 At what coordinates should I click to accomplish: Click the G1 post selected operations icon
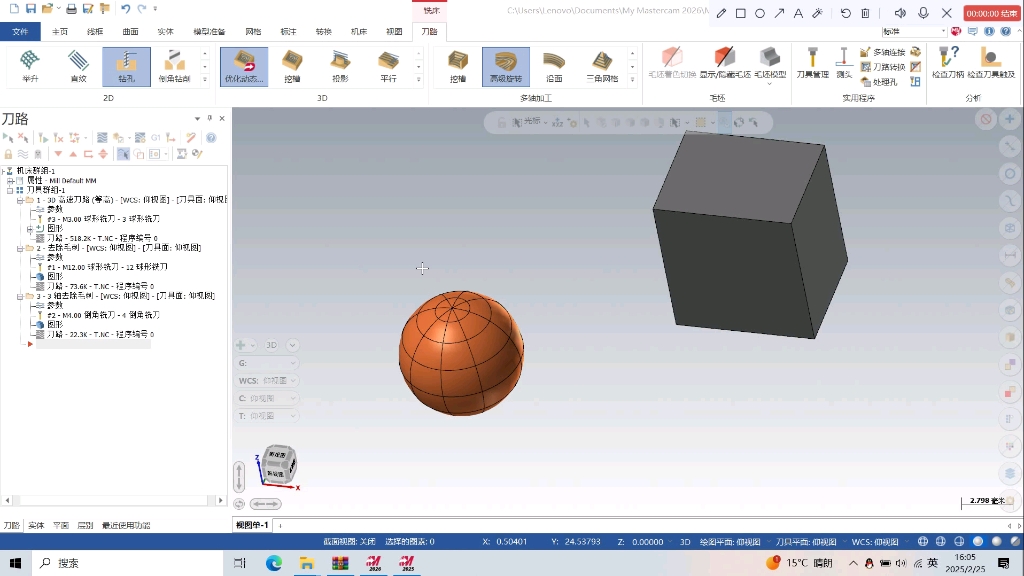click(x=155, y=138)
